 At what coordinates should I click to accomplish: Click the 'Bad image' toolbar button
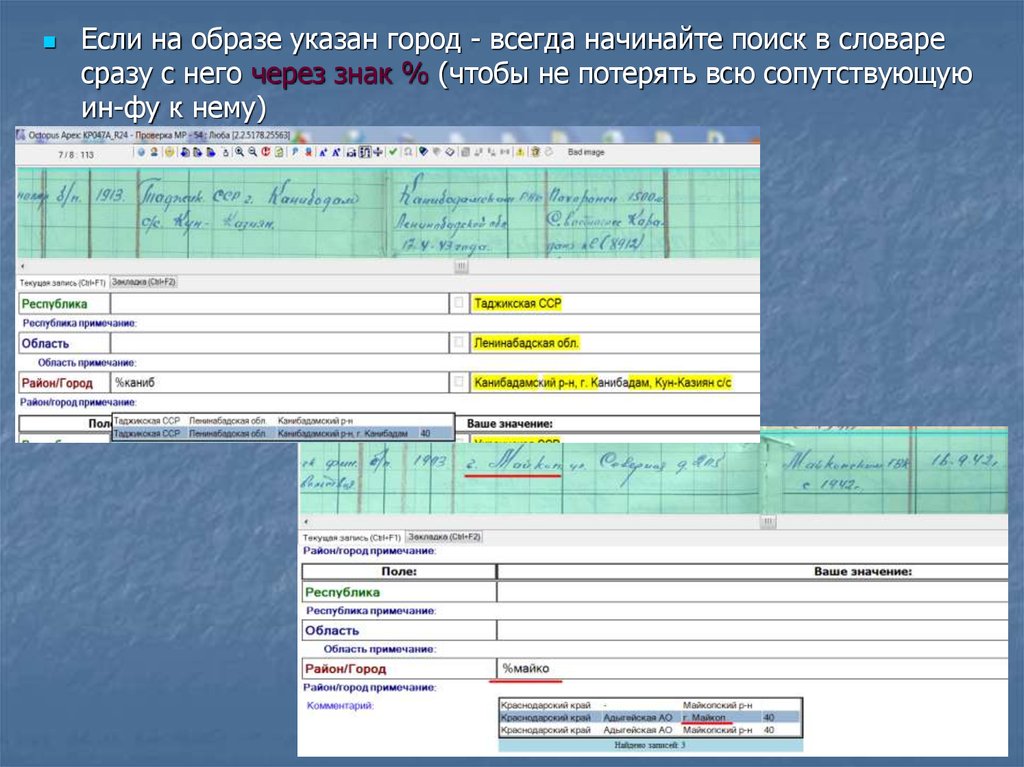pyautogui.click(x=586, y=152)
